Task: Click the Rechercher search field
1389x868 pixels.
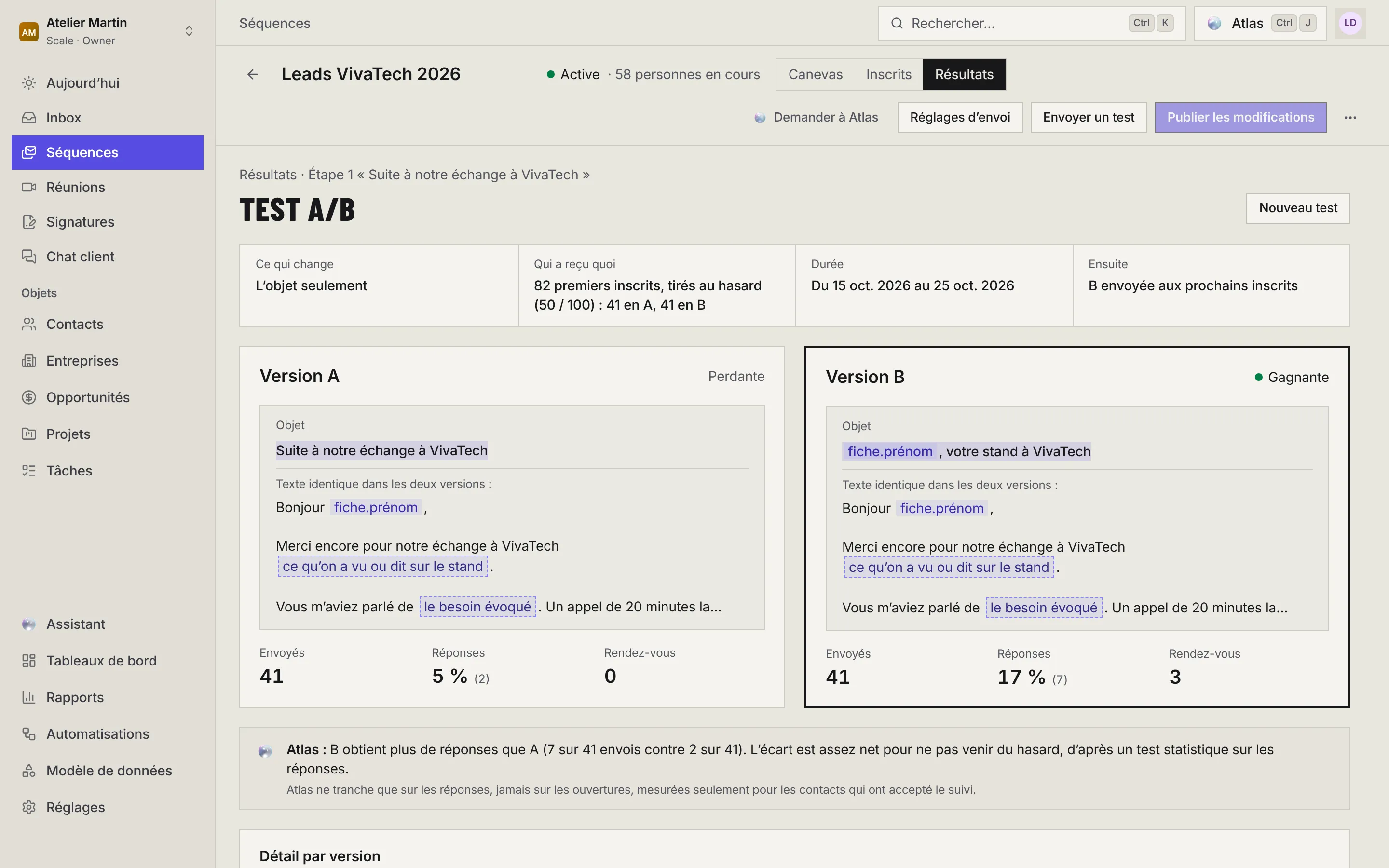Action: click(1032, 24)
